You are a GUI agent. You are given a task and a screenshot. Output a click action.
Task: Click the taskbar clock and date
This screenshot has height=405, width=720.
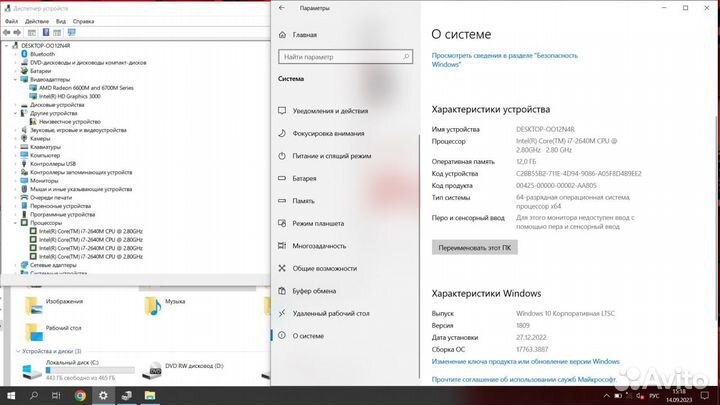pos(679,395)
